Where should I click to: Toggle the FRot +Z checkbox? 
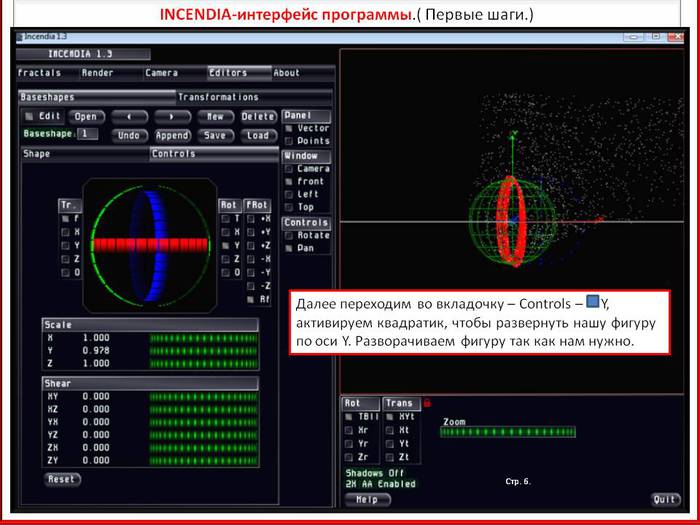[x=251, y=246]
